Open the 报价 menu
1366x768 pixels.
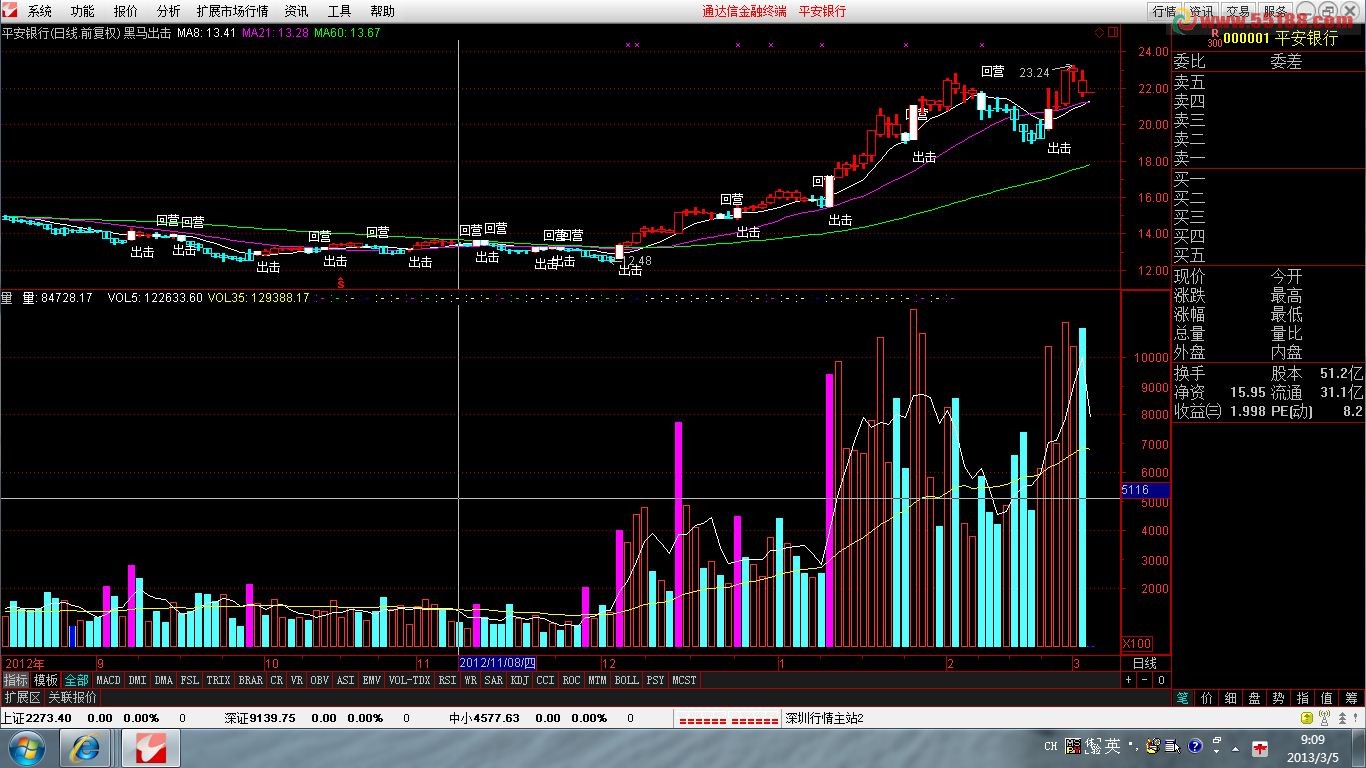coord(126,11)
